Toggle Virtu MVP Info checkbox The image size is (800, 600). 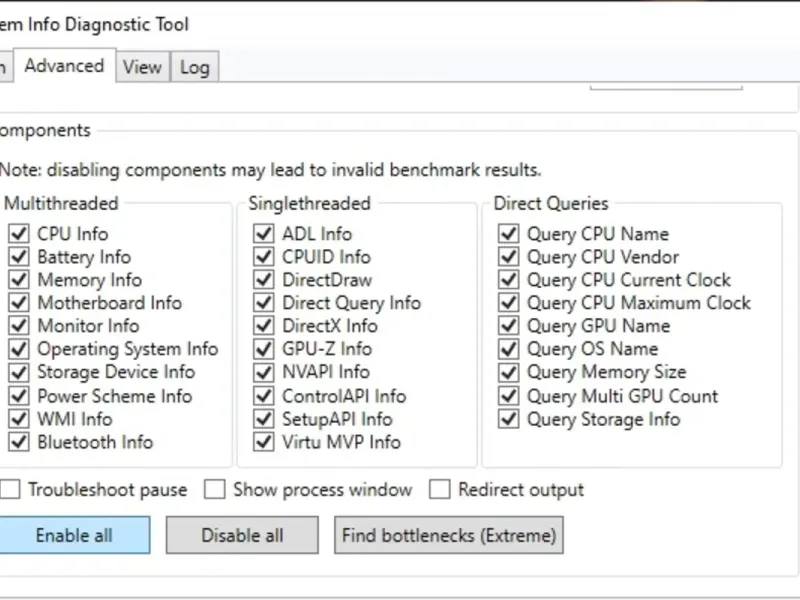[x=264, y=442]
